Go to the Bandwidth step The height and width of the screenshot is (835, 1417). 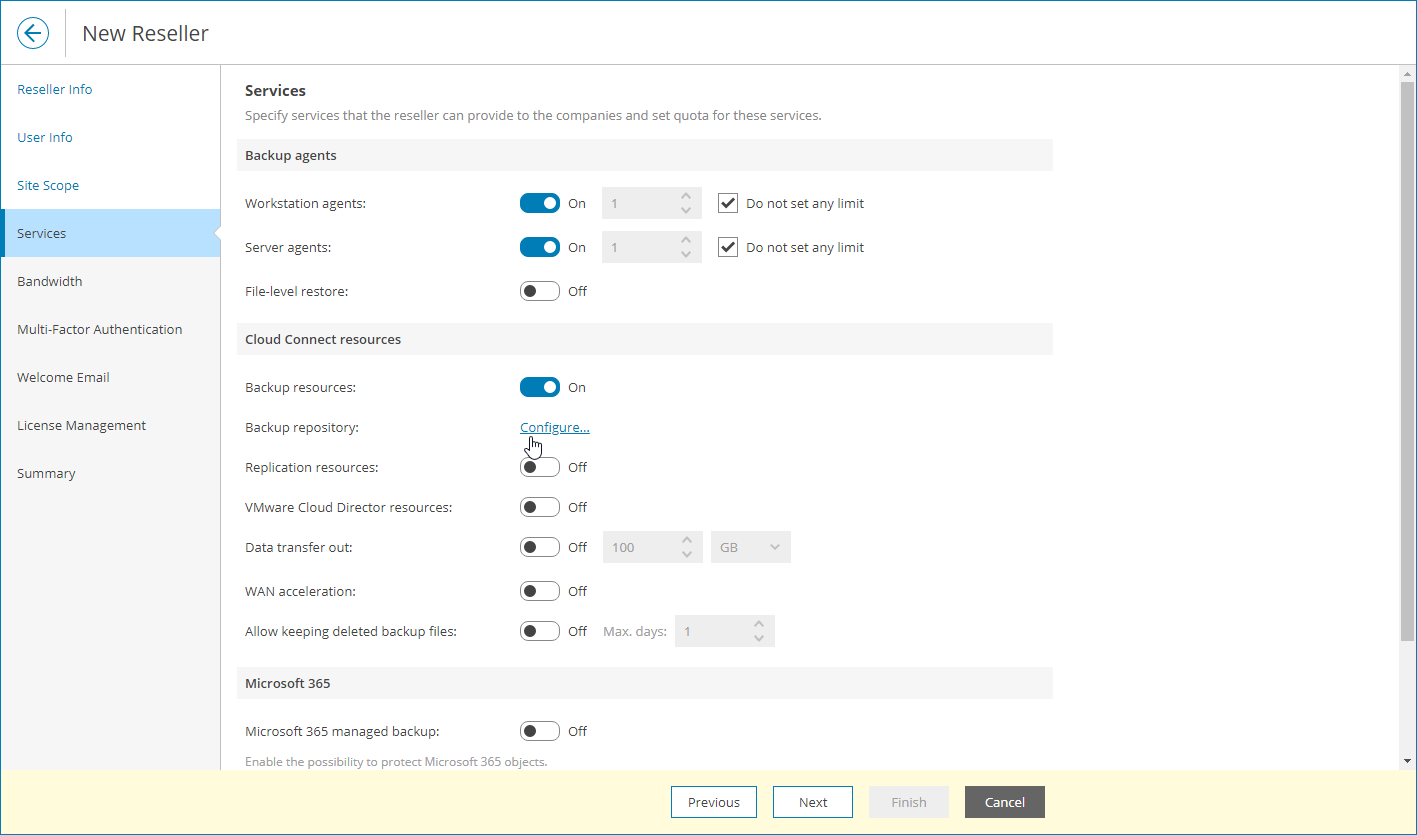tap(50, 281)
